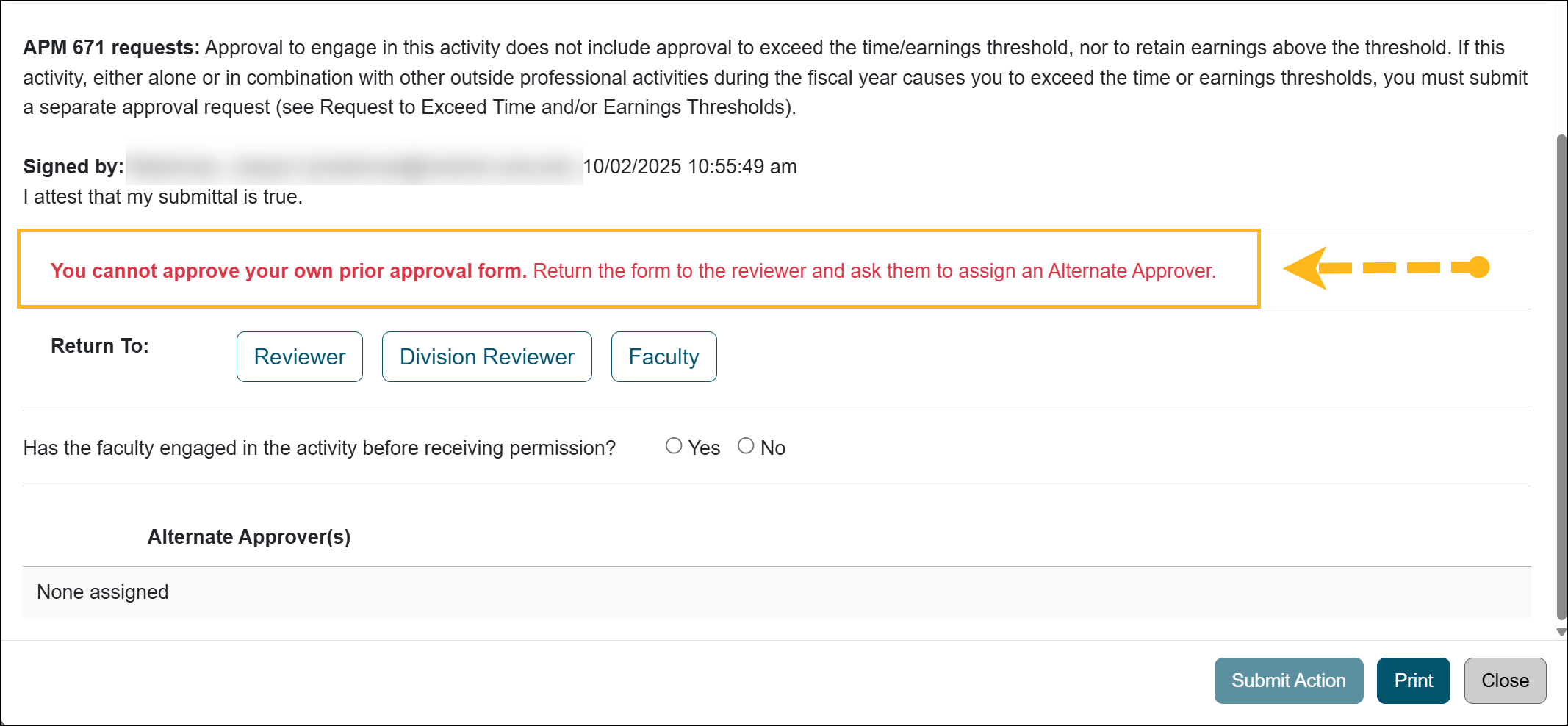Click the attestation statement text

pyautogui.click(x=163, y=197)
